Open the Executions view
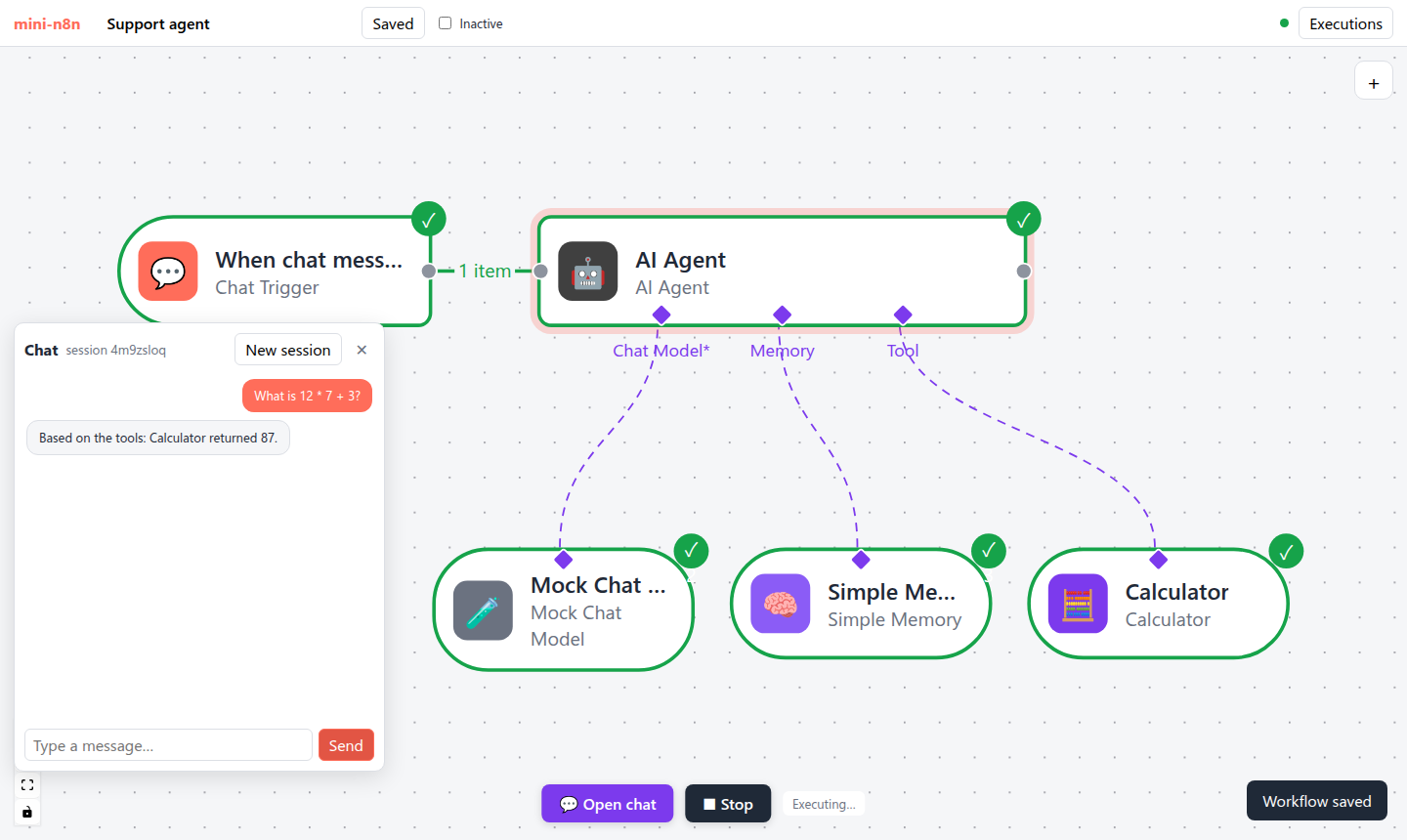Screen dimensions: 1407x840 coord(1345,23)
